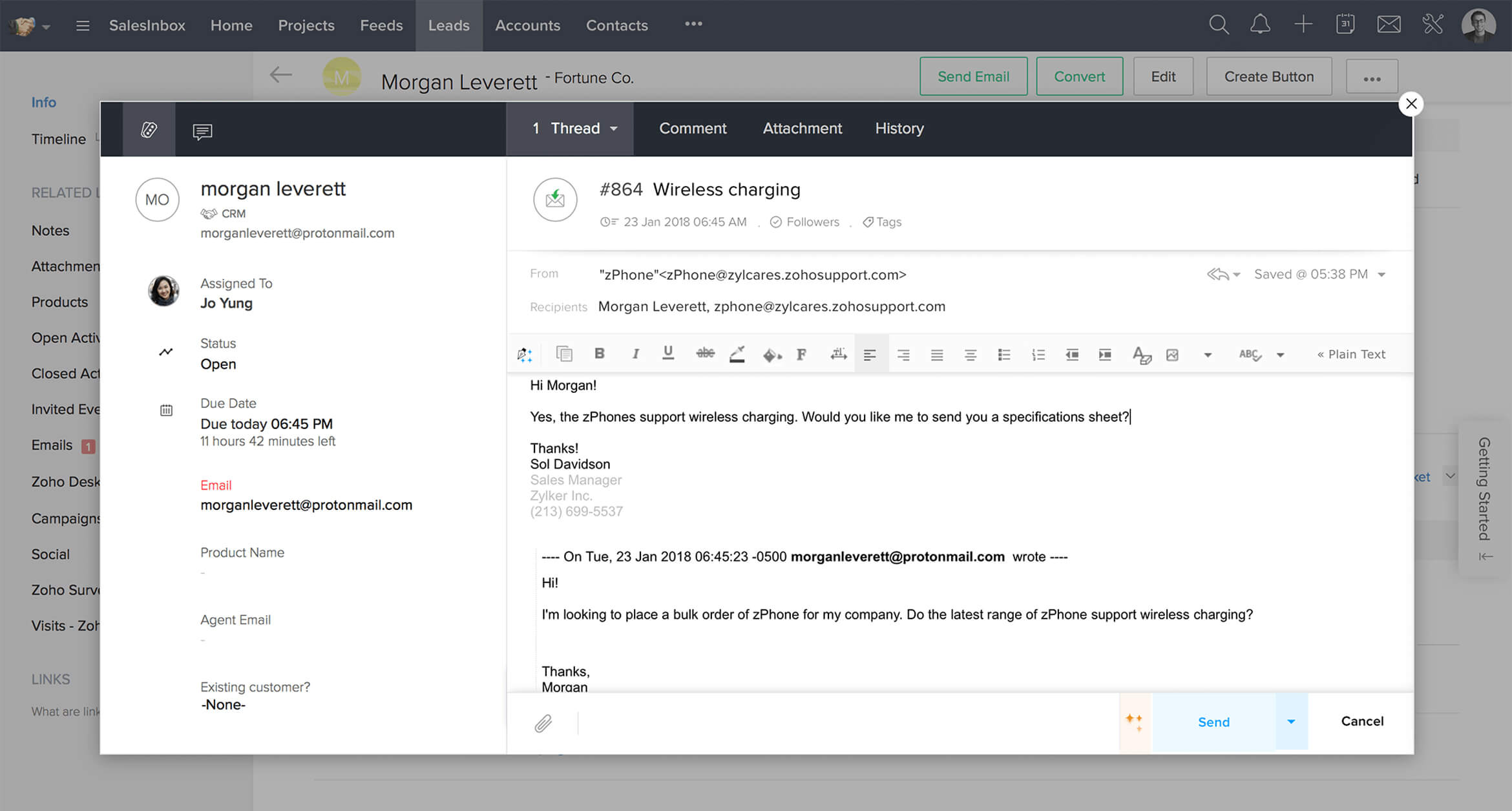
Task: Click the attach file paperclip icon
Action: click(x=543, y=723)
